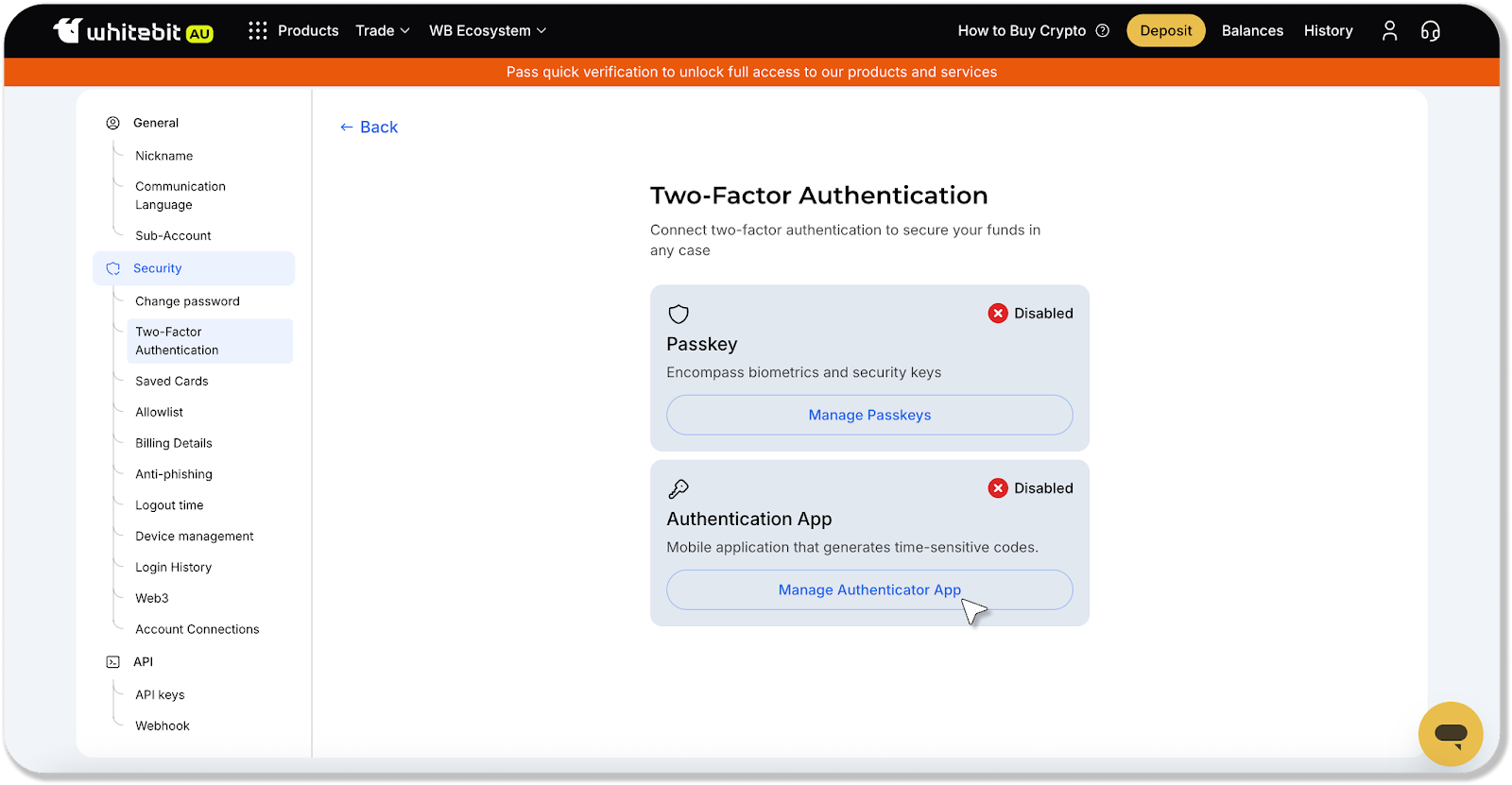Click the Passkey shield icon
This screenshot has height=785, width=1512.
(679, 314)
